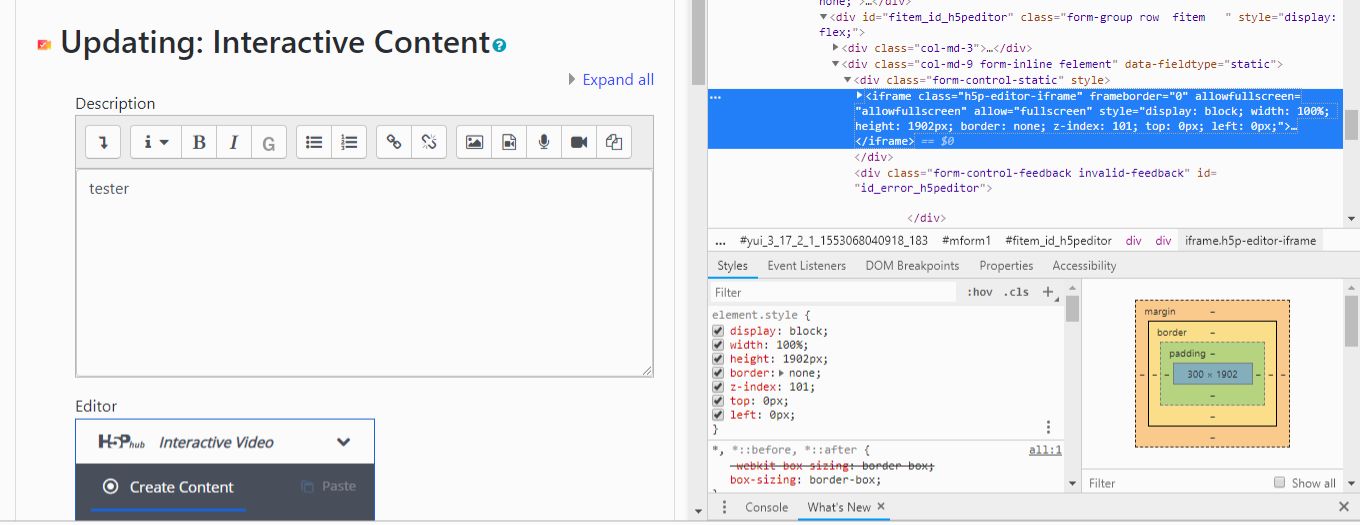
Task: Switch to the Accessibility tab
Action: (1084, 266)
